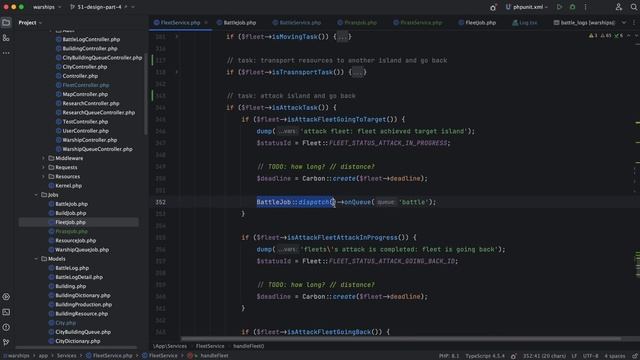The width and height of the screenshot is (640, 360).
Task: Open Search Everywhere magnifier
Action: click(x=633, y=7)
